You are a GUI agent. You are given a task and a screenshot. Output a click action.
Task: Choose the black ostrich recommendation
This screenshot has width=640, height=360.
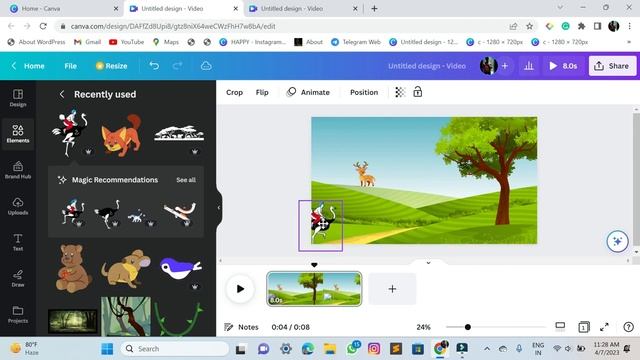click(x=107, y=214)
